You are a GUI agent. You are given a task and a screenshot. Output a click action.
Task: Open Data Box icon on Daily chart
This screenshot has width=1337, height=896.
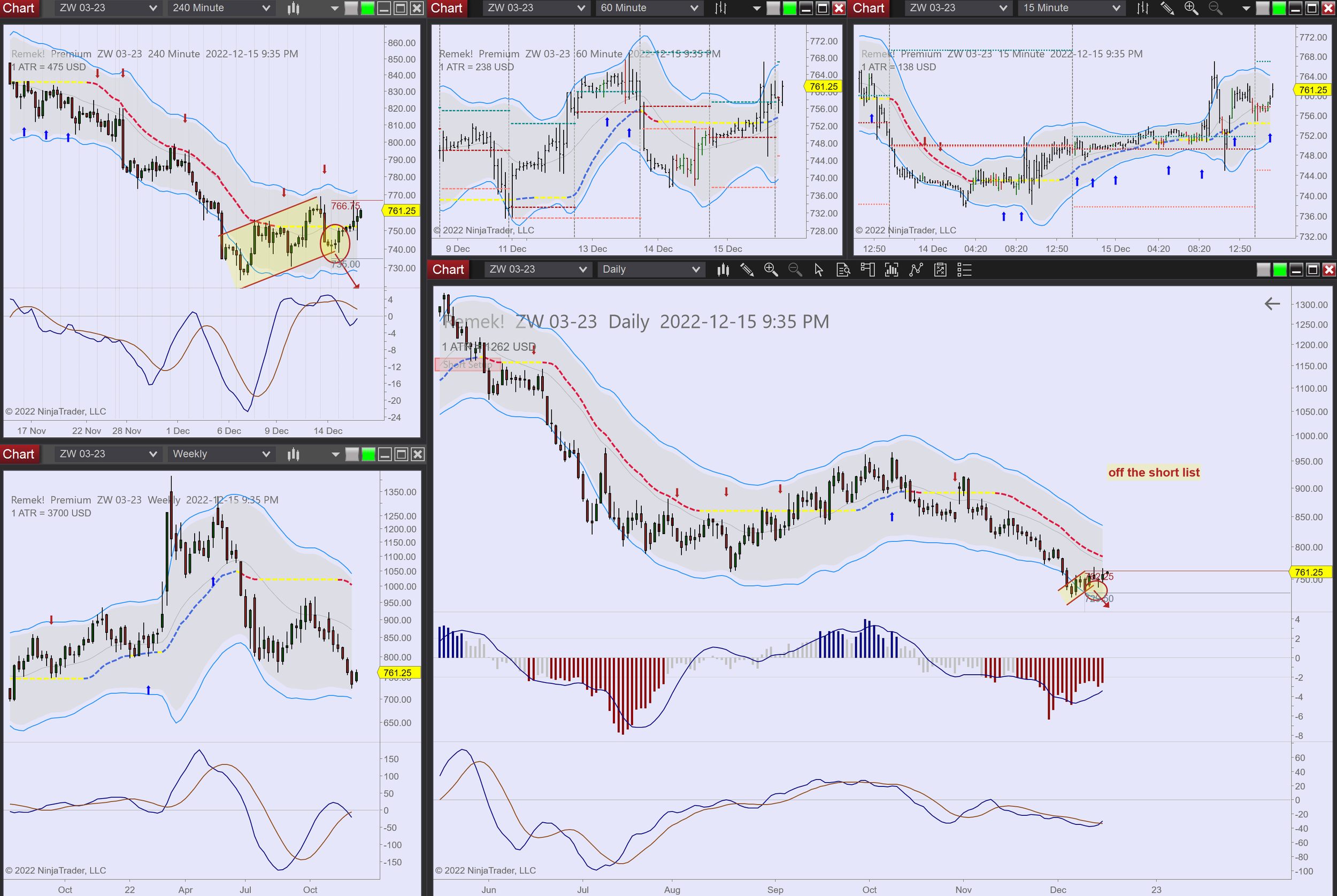[x=843, y=270]
